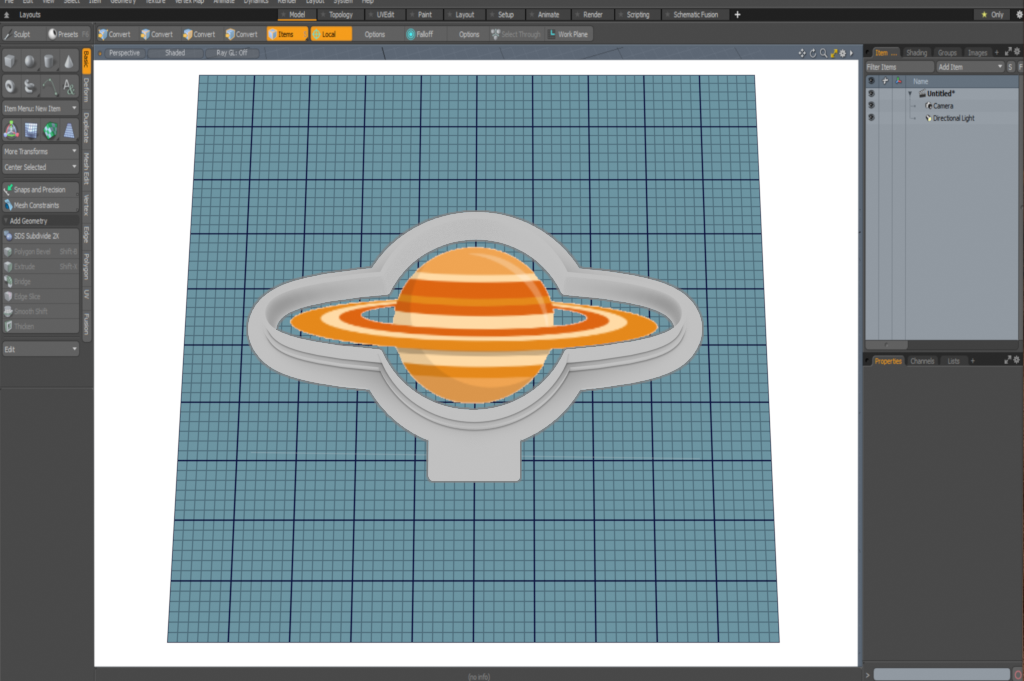Select the Cone primitive tool icon
The image size is (1024, 681).
(69, 62)
